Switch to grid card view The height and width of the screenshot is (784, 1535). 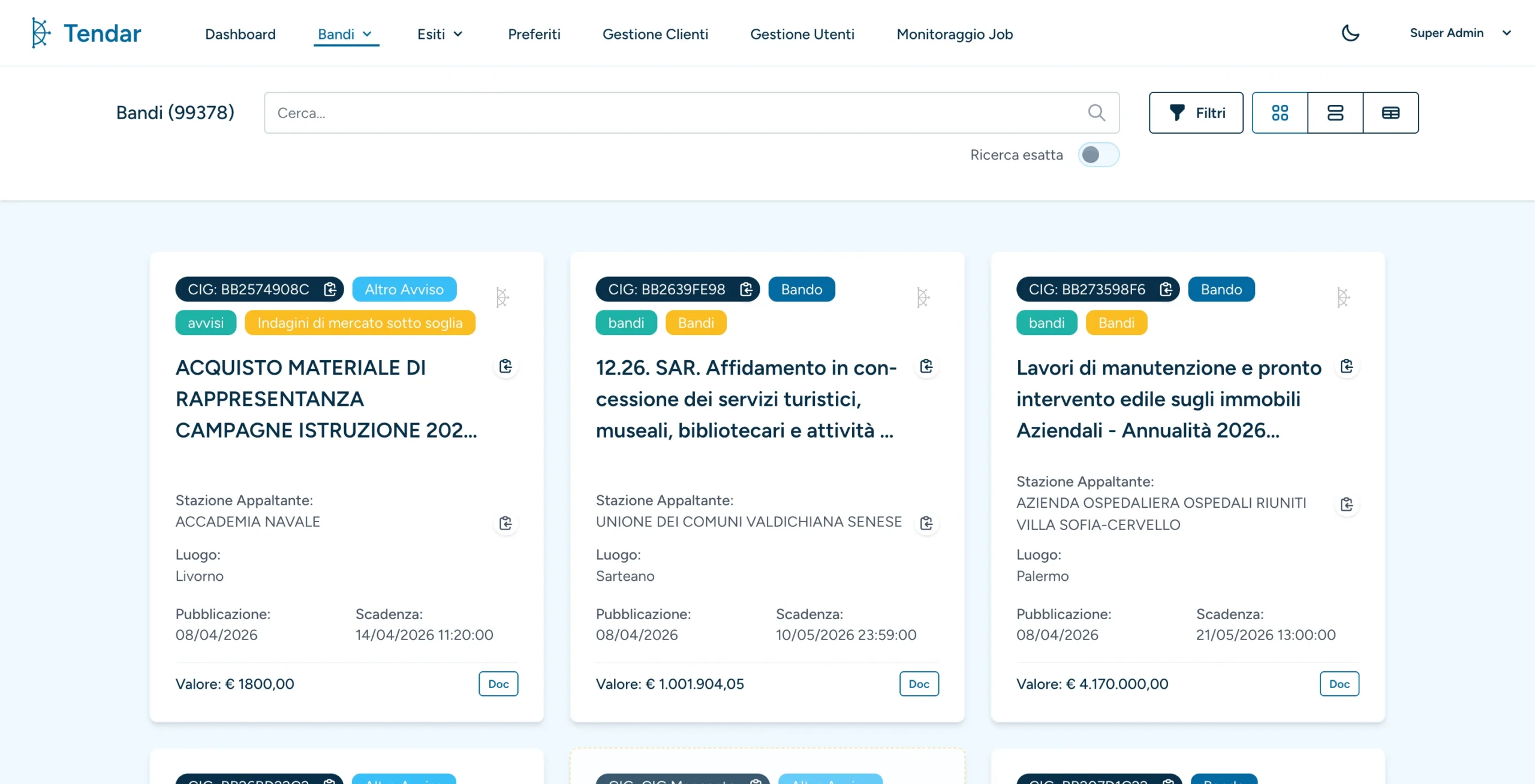1280,113
